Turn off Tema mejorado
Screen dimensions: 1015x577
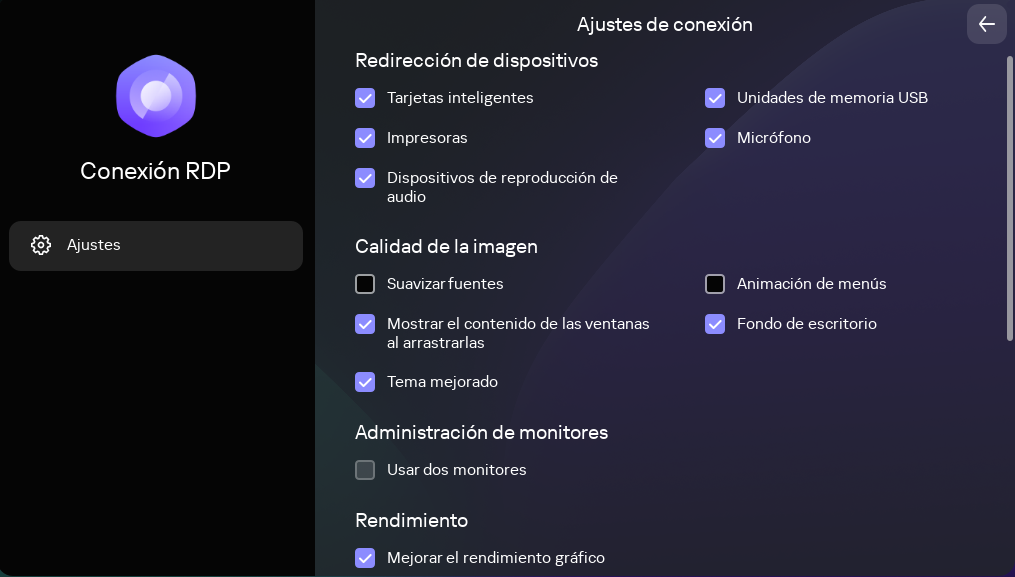tap(365, 382)
